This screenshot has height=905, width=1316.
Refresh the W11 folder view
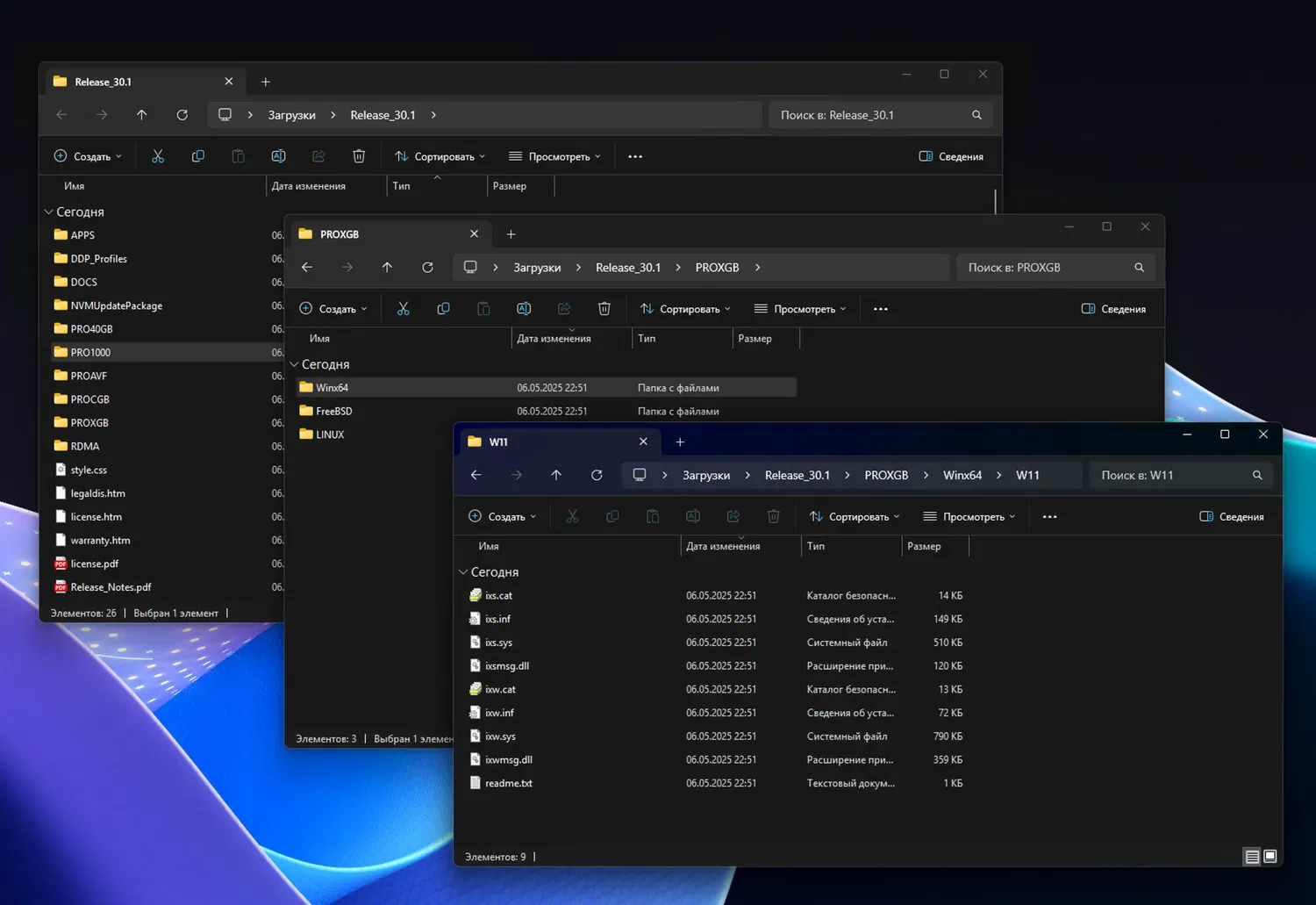point(597,475)
